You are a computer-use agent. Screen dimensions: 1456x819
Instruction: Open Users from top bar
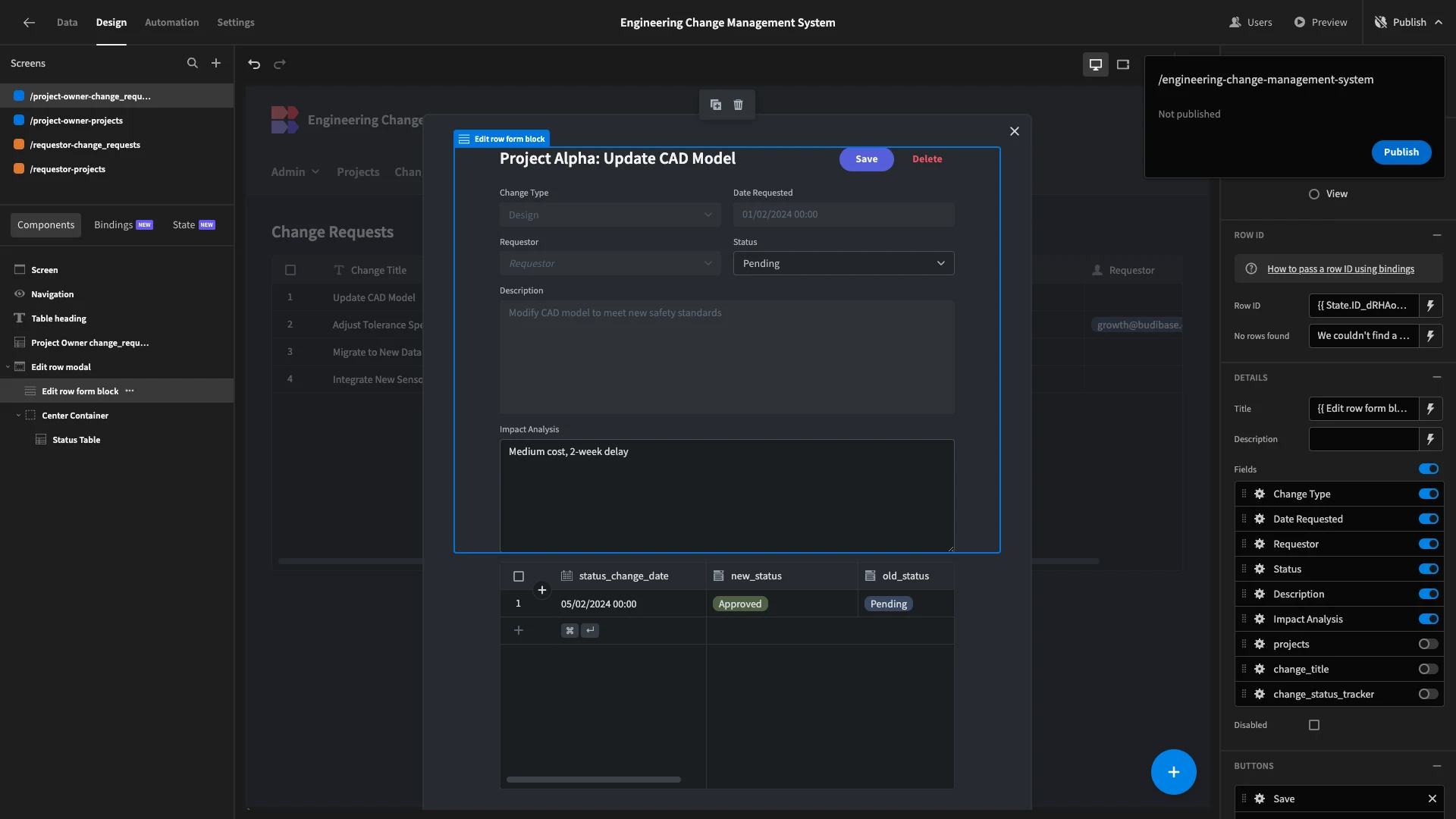tap(1251, 22)
